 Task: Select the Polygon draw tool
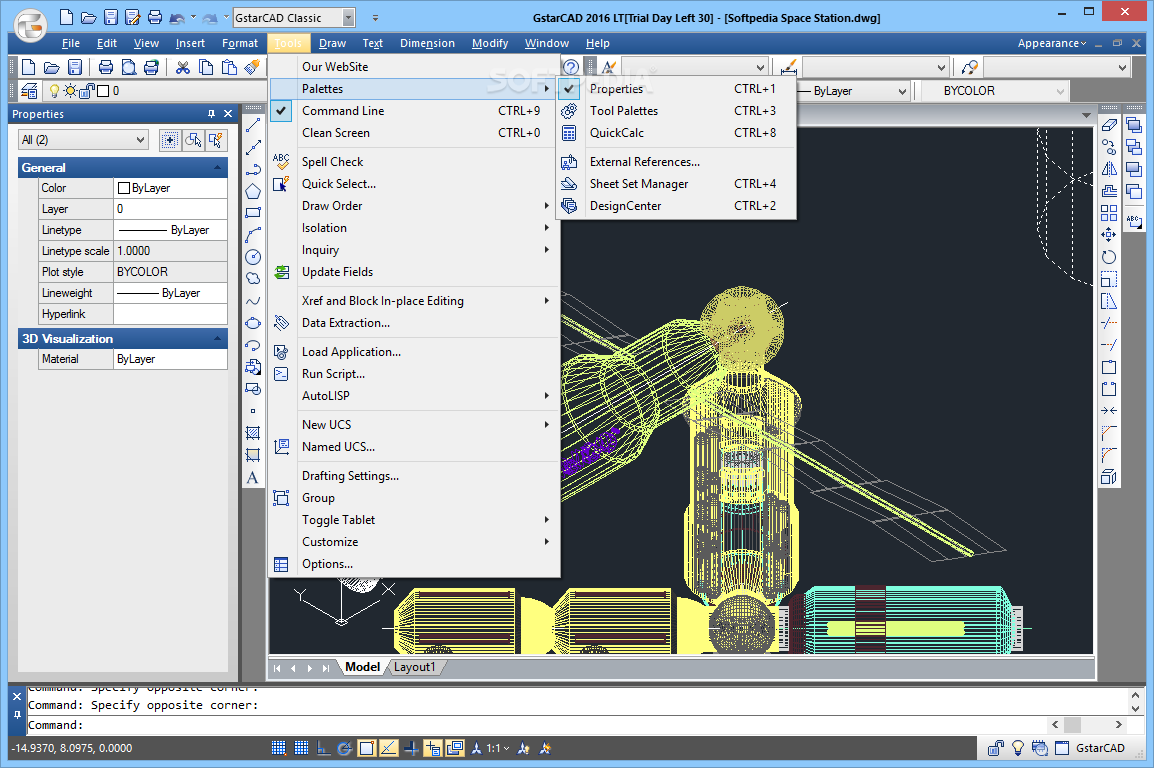click(x=252, y=191)
